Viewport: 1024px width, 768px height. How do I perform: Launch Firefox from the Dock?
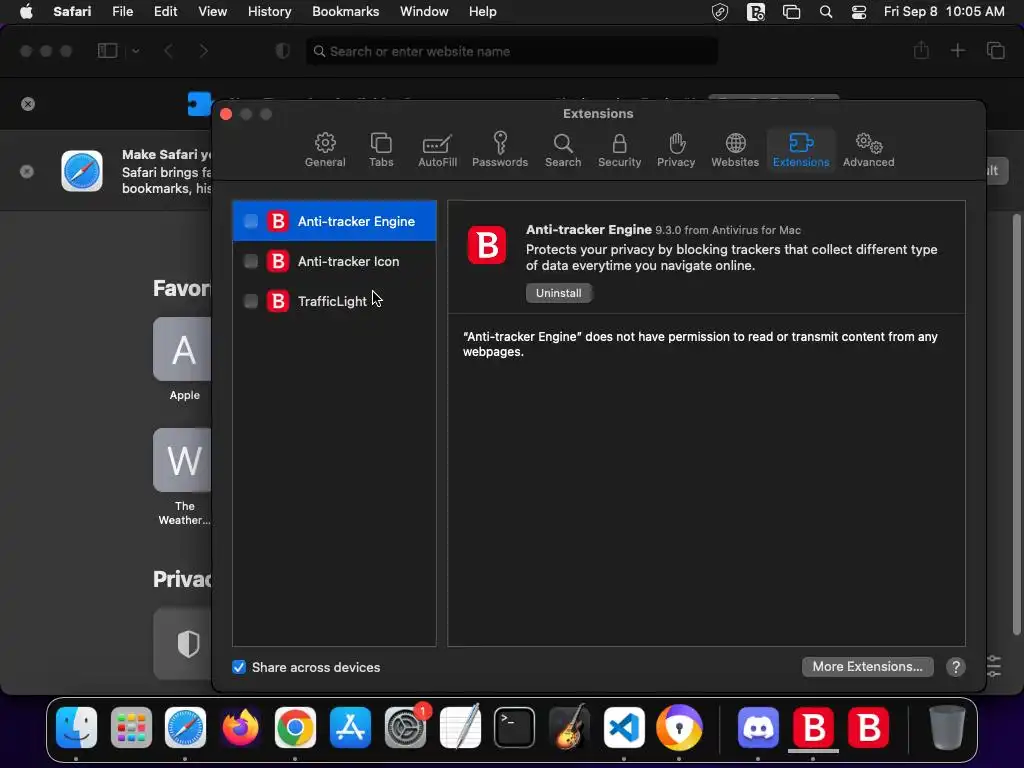pyautogui.click(x=240, y=728)
